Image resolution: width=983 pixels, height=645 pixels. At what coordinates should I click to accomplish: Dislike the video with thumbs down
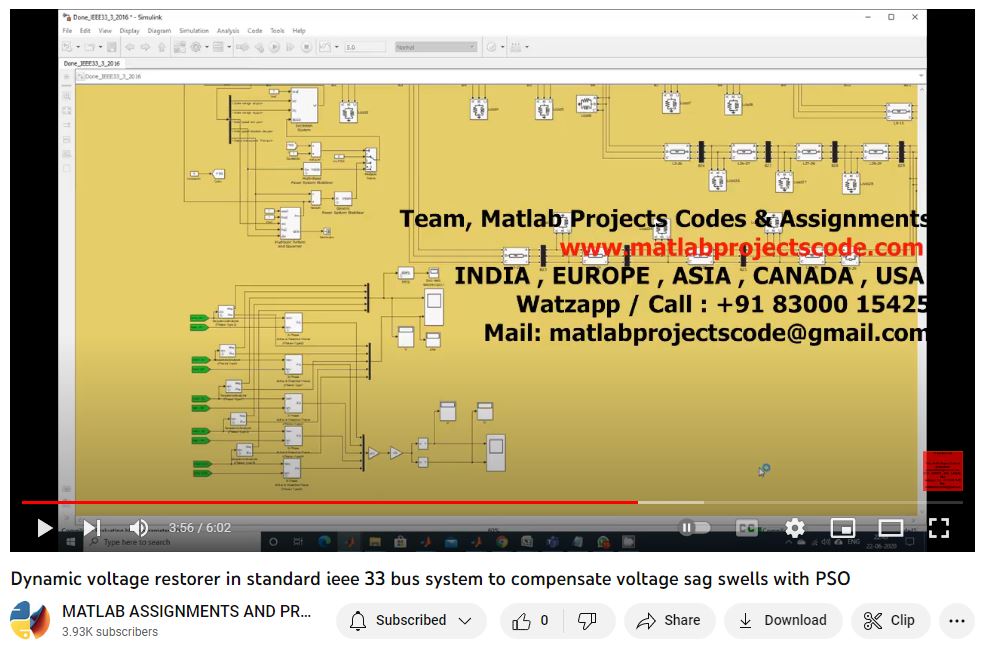click(587, 620)
